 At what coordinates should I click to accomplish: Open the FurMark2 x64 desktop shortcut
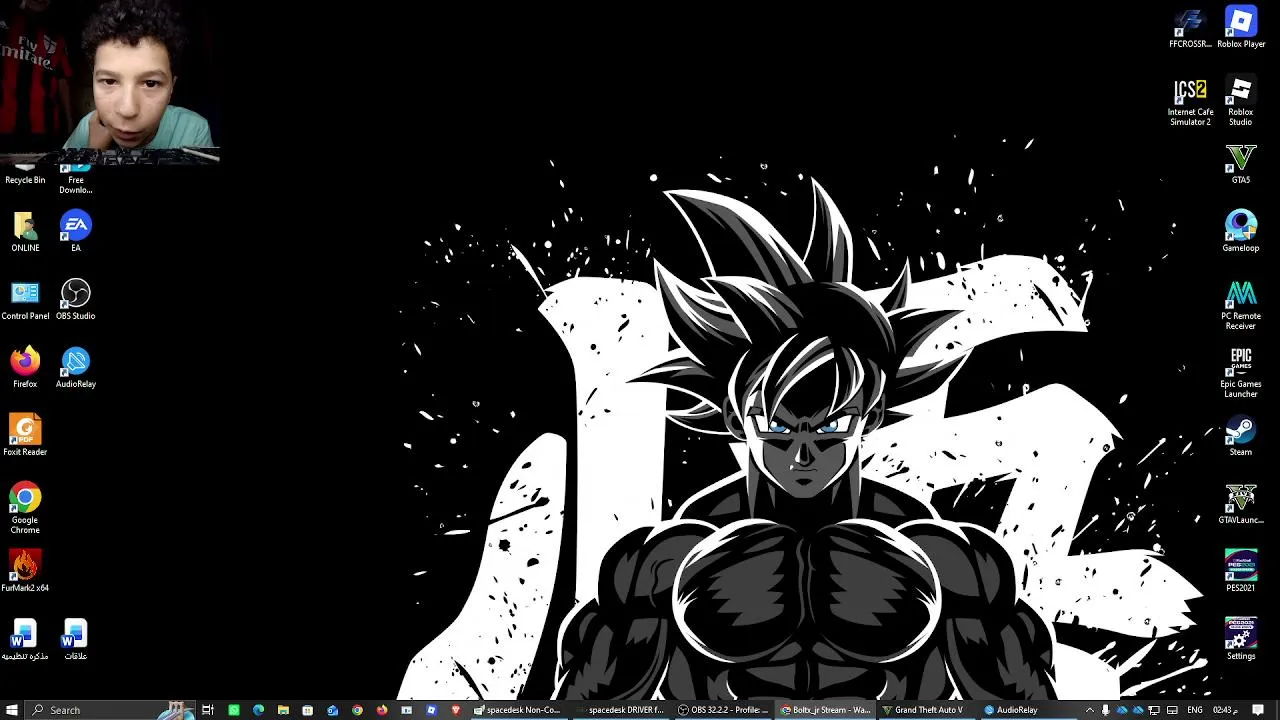click(25, 572)
